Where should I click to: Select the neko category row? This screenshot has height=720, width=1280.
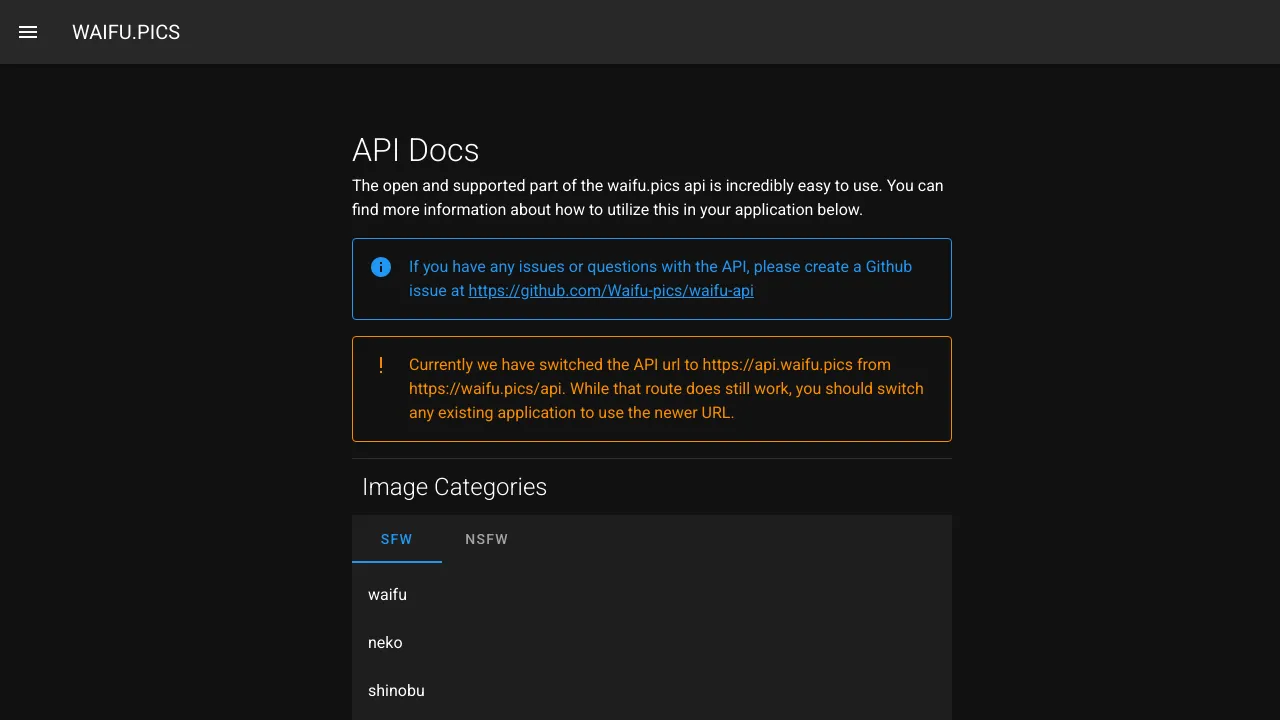pyautogui.click(x=652, y=643)
